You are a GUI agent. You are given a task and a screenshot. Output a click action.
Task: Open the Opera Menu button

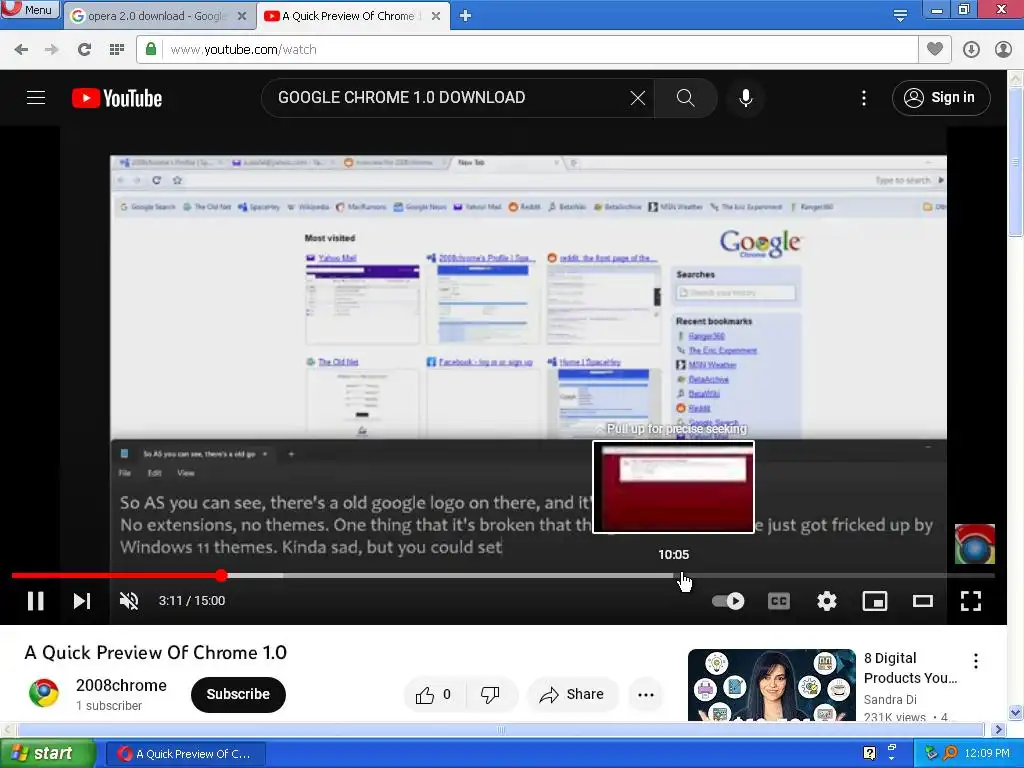[30, 10]
